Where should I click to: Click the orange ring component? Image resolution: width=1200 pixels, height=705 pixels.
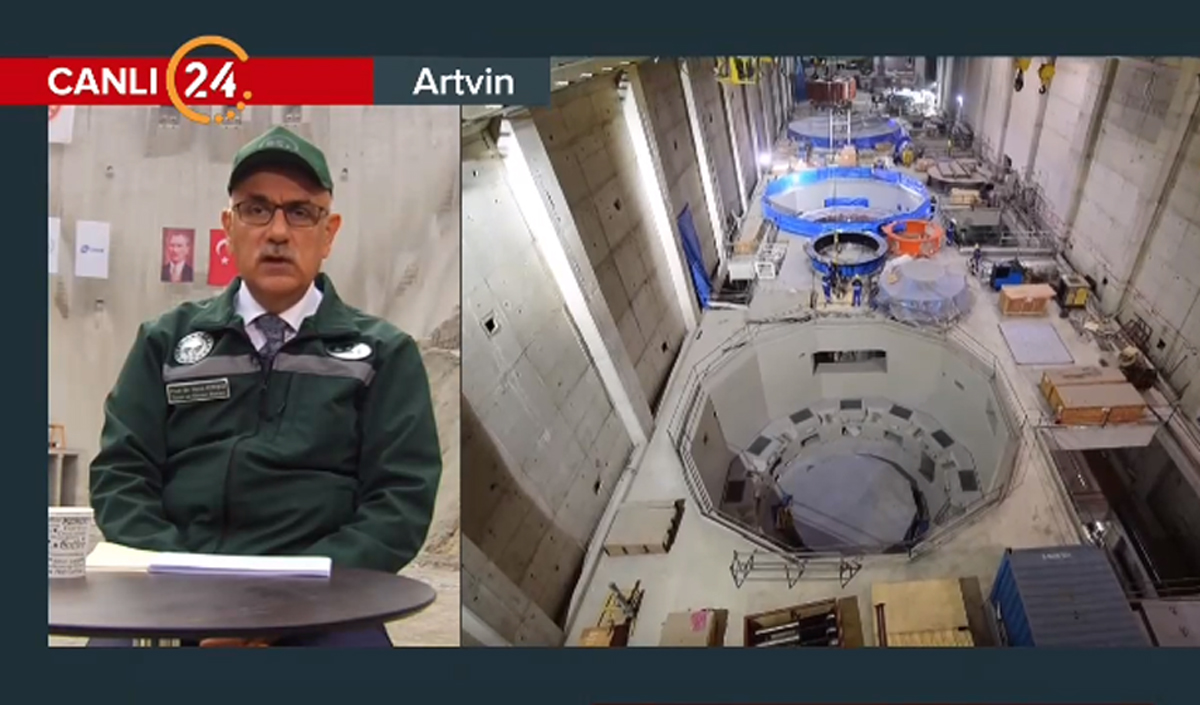[x=913, y=238]
